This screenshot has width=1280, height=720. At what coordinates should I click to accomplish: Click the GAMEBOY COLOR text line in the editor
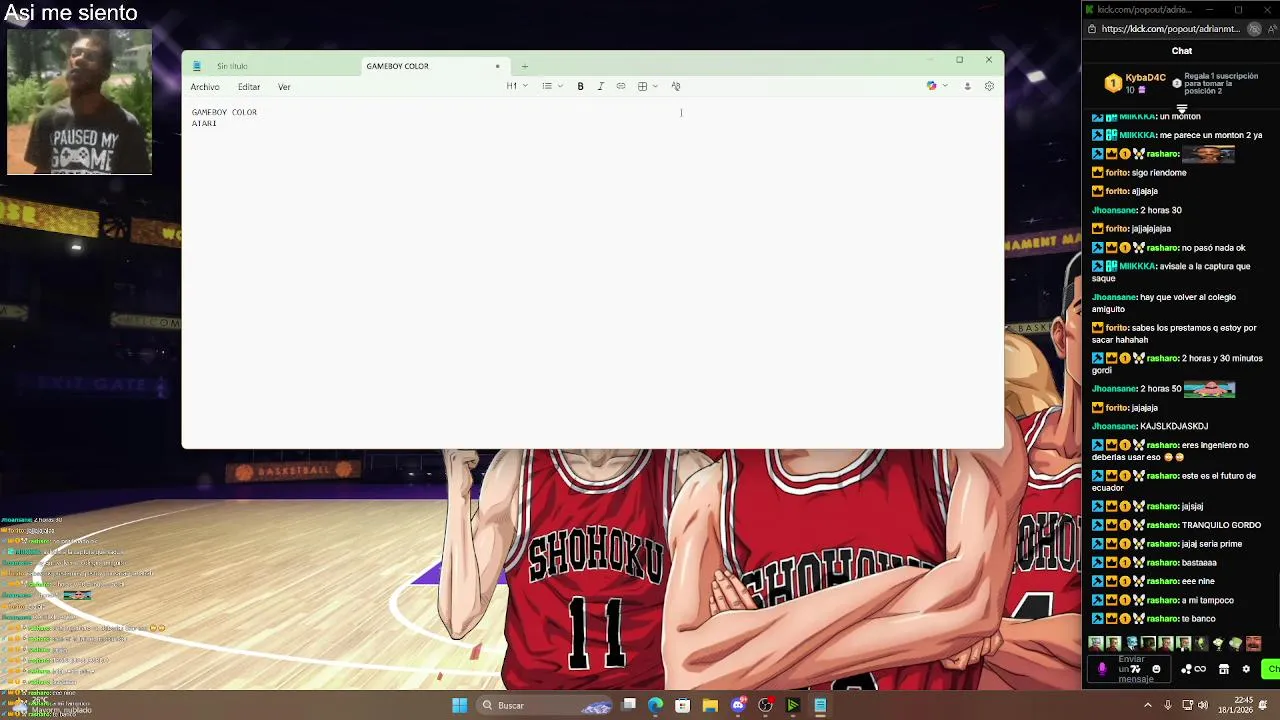point(224,112)
